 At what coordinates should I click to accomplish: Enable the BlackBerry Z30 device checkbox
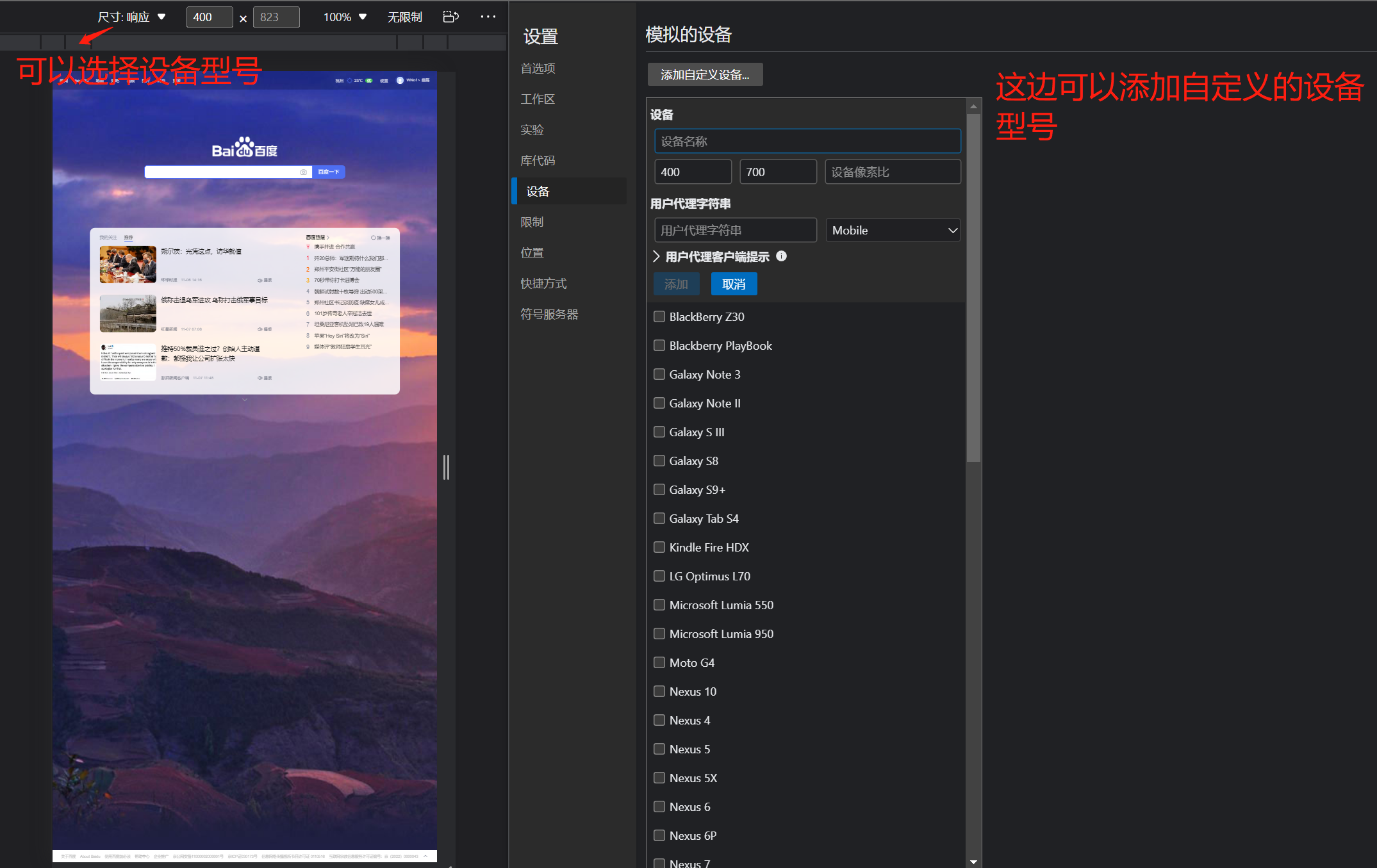(x=659, y=316)
